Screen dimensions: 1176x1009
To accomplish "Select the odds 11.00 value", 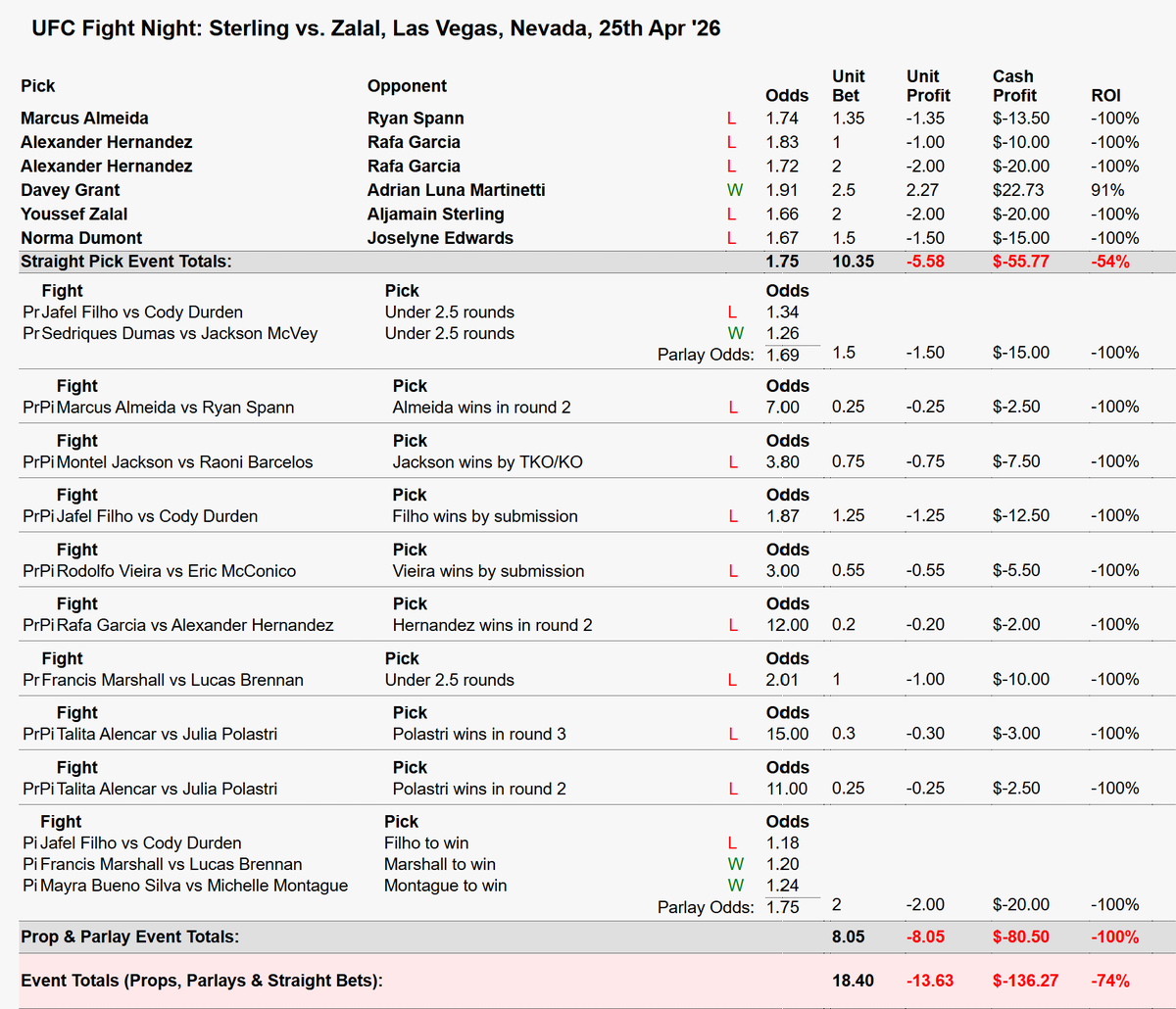I will click(x=787, y=789).
